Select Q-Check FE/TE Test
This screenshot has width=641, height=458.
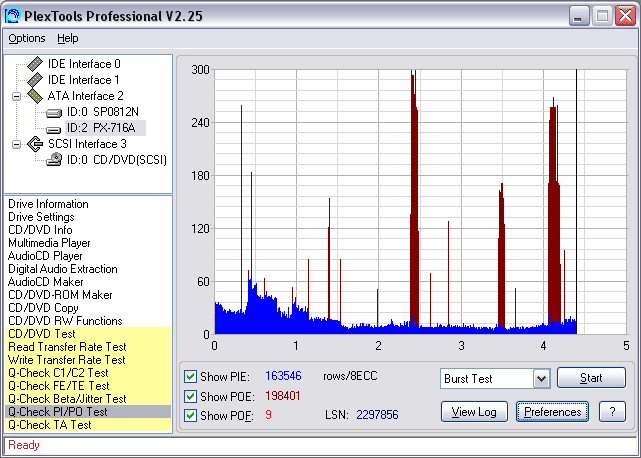coord(88,386)
